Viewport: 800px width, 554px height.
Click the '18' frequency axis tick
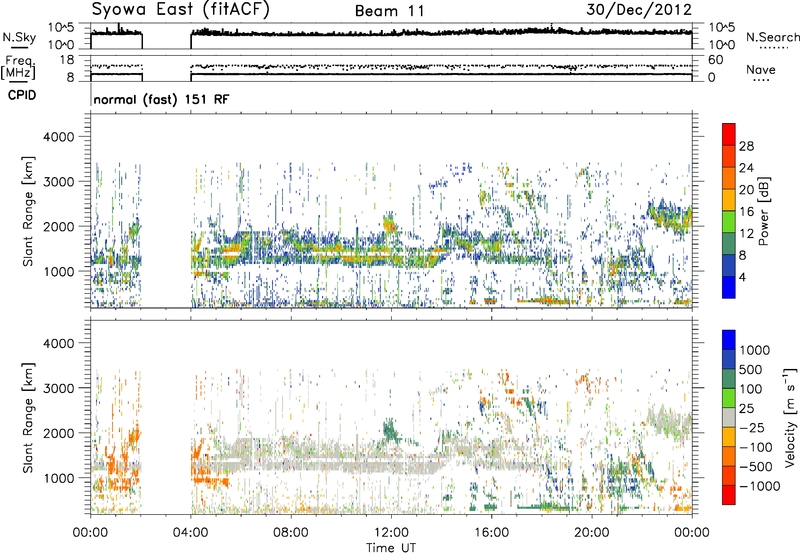[67, 60]
